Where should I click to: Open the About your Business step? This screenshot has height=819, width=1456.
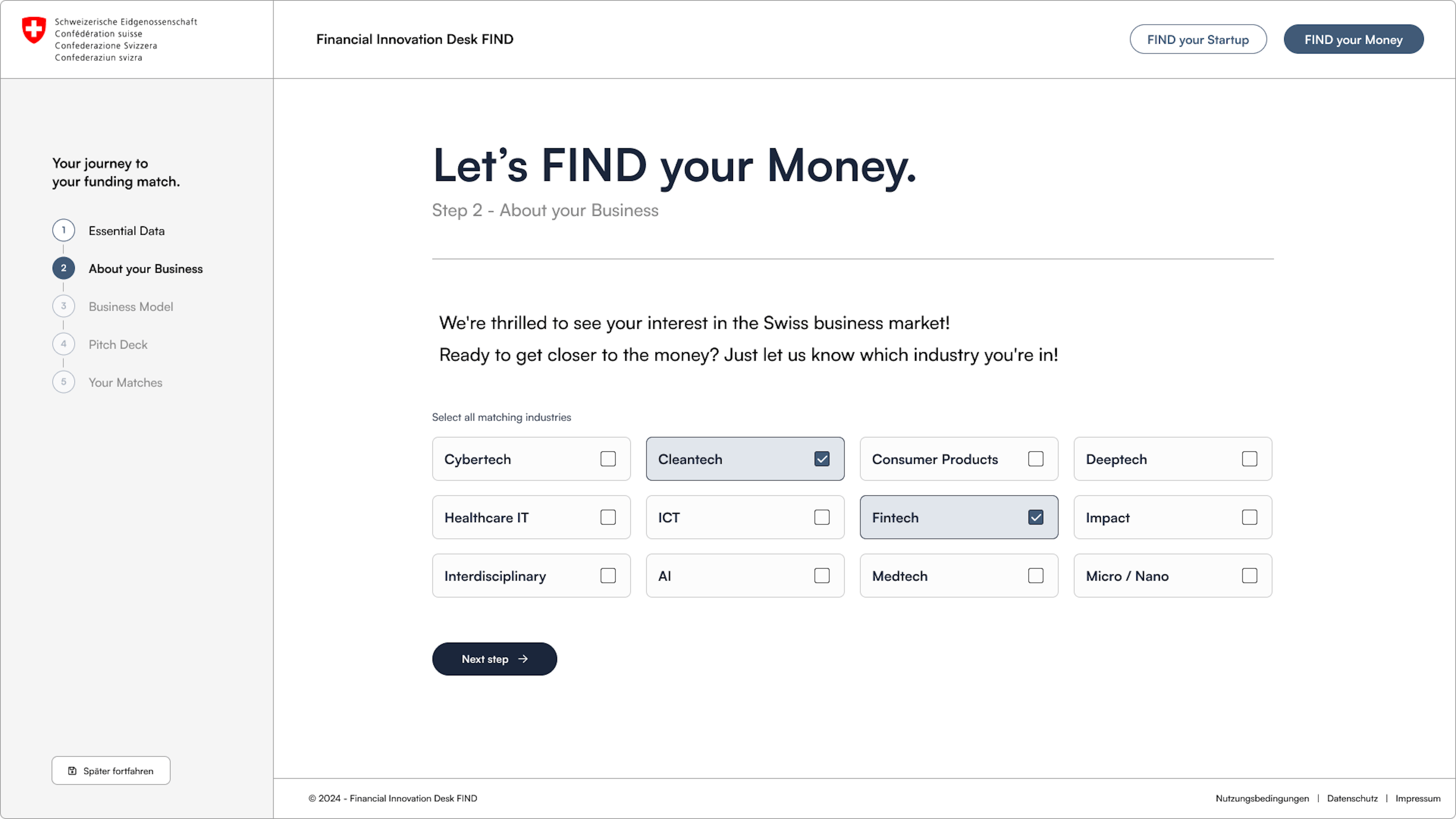[x=145, y=268]
